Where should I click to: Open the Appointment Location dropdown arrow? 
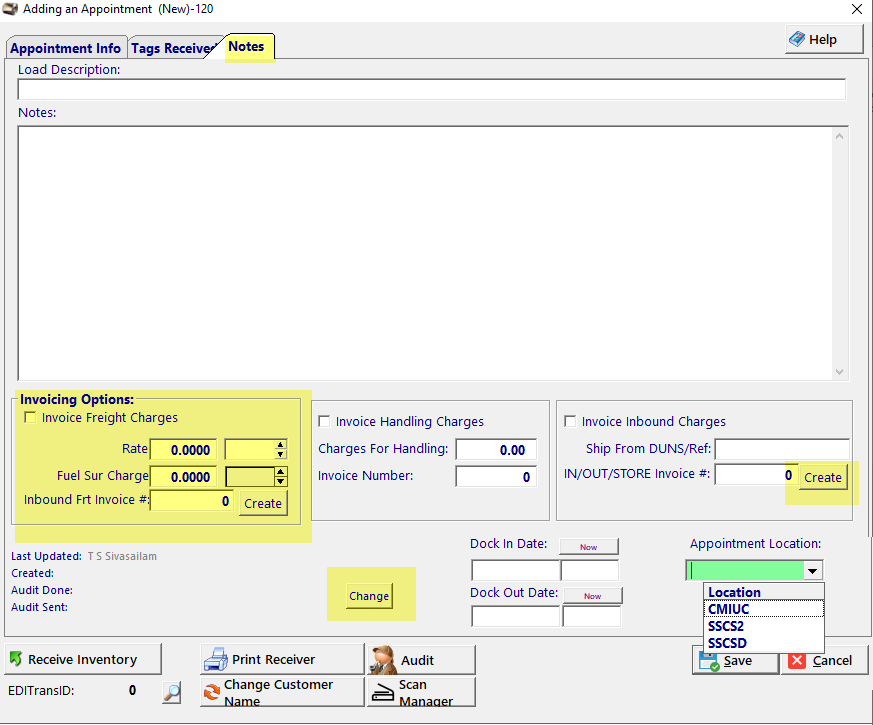click(813, 570)
